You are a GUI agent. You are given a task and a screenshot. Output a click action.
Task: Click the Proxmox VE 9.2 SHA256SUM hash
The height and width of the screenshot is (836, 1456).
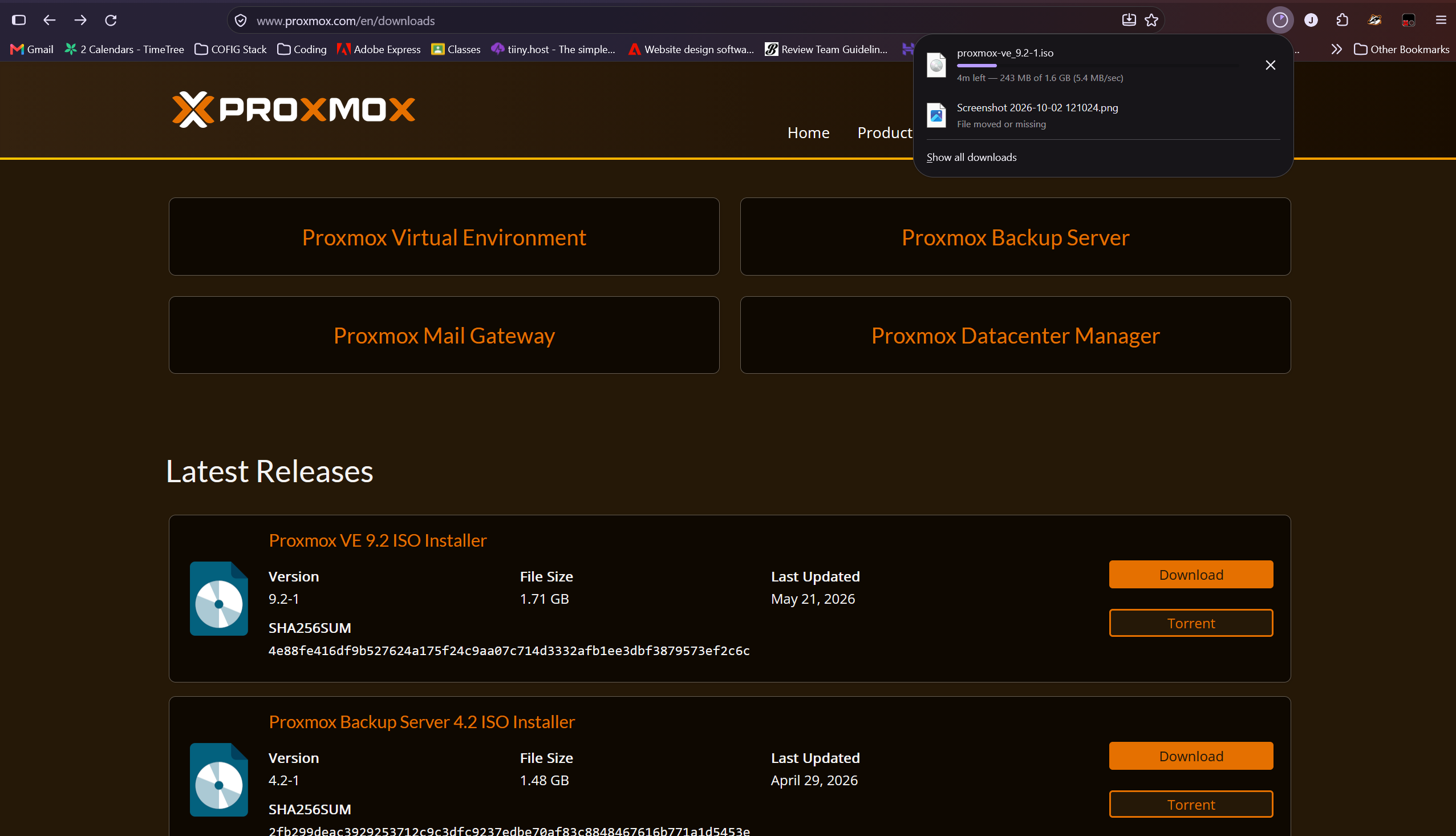click(509, 651)
